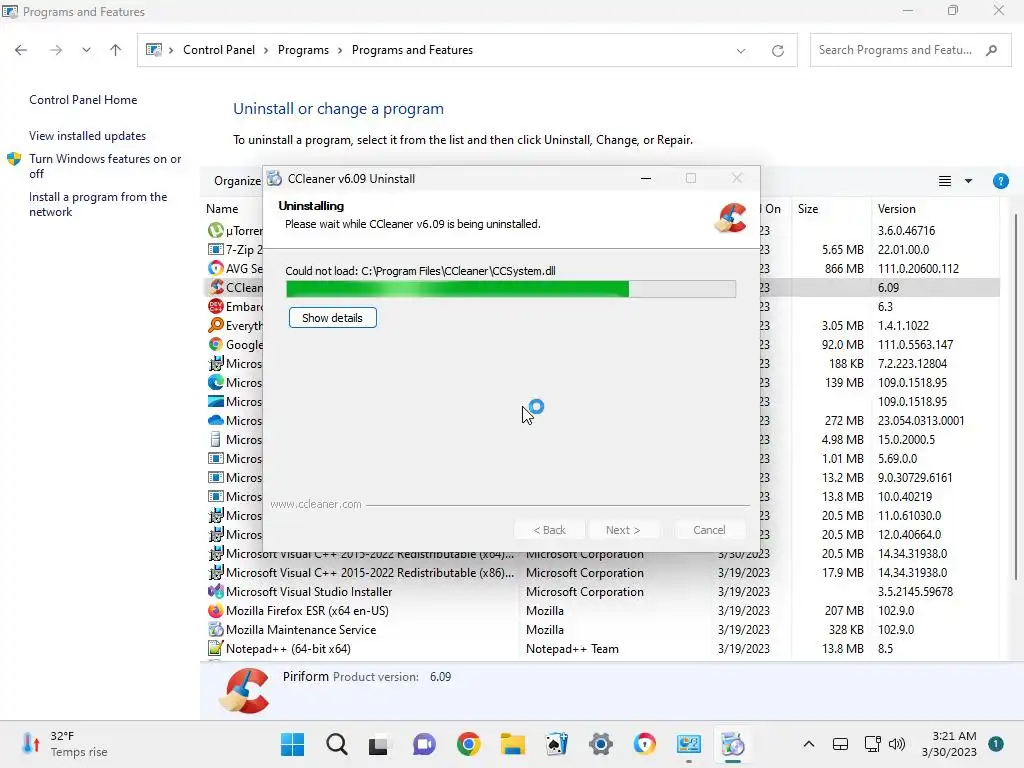Open Task View on the taskbar

tap(378, 744)
